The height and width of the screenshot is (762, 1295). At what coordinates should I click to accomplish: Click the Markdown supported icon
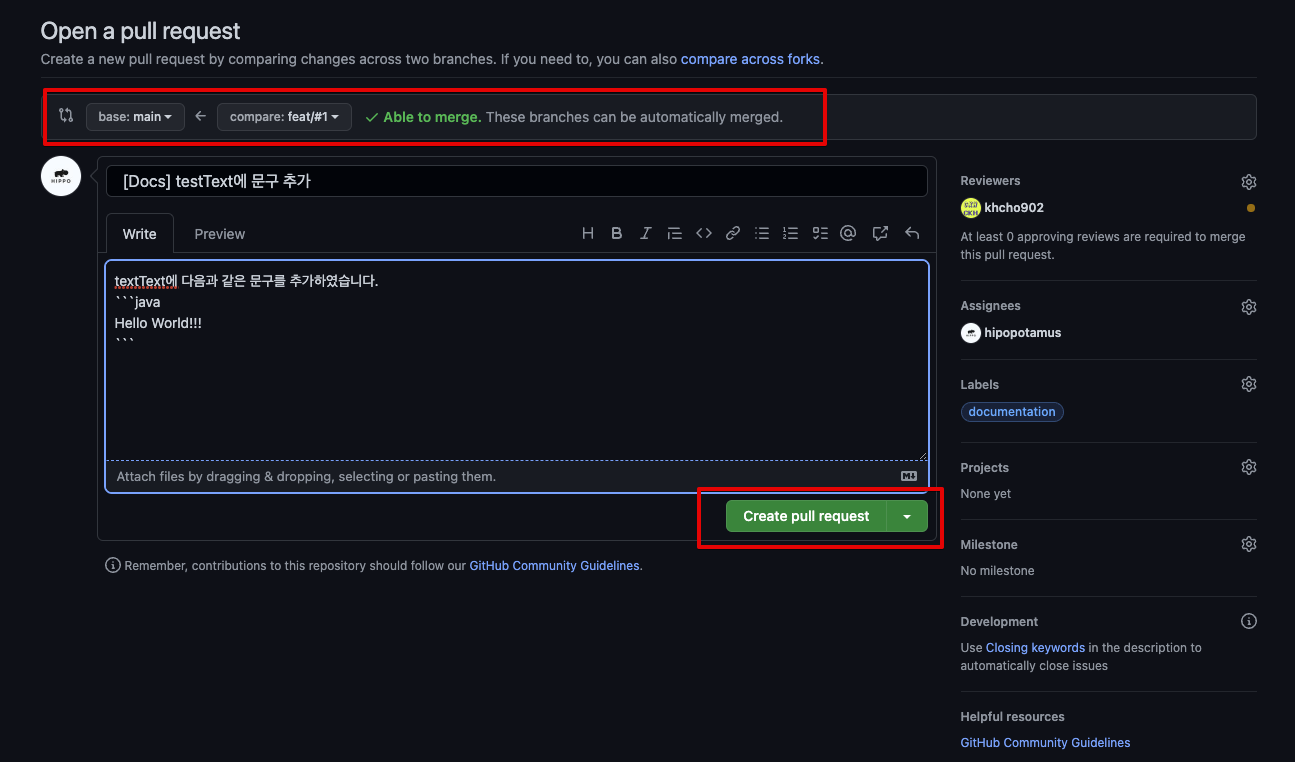click(909, 476)
